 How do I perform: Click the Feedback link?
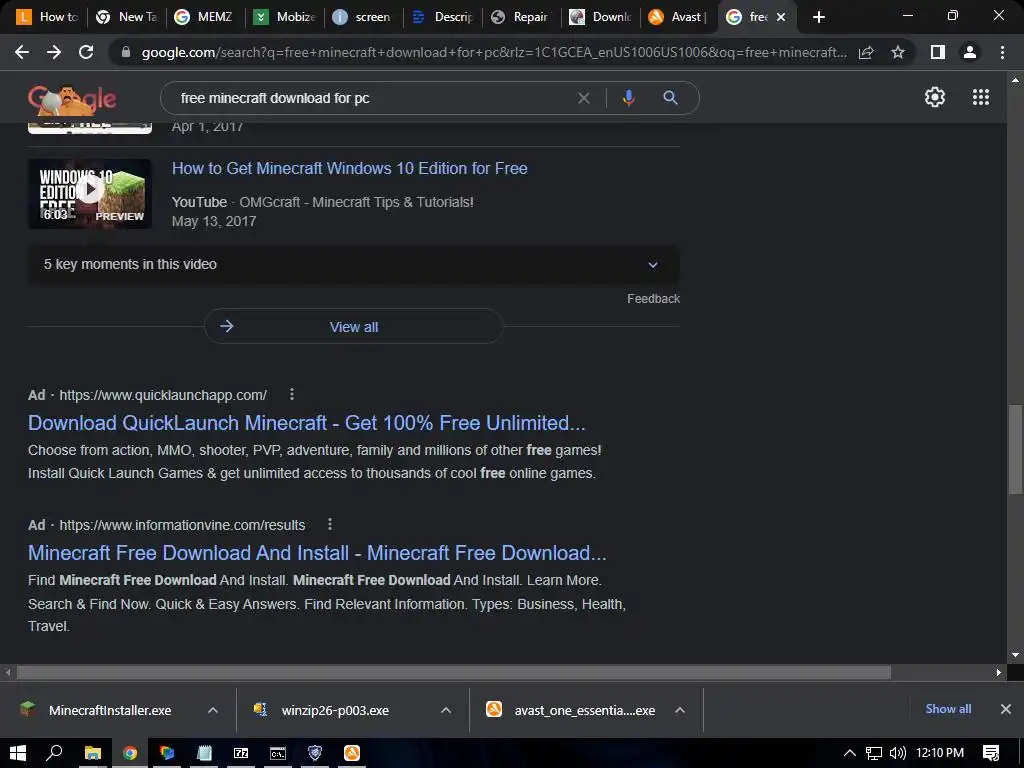[653, 298]
